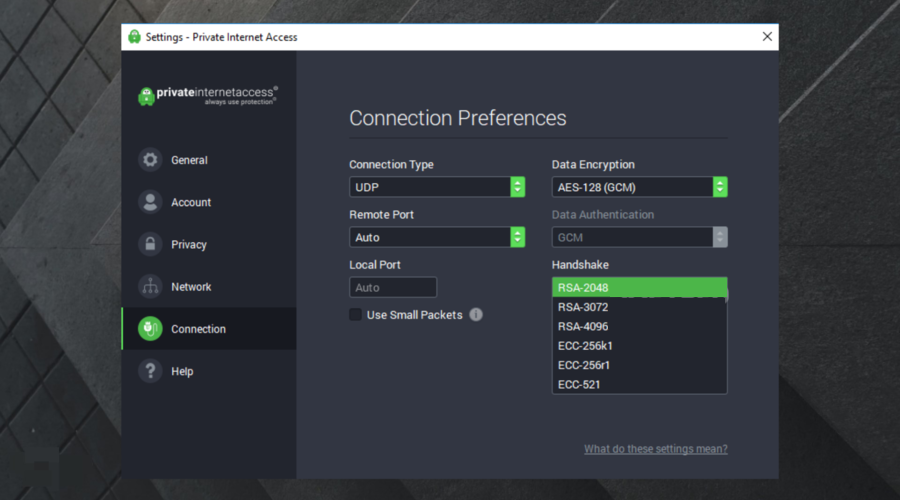The image size is (900, 500).
Task: Open the Remote Port dropdown showing Auto
Action: [x=437, y=237]
